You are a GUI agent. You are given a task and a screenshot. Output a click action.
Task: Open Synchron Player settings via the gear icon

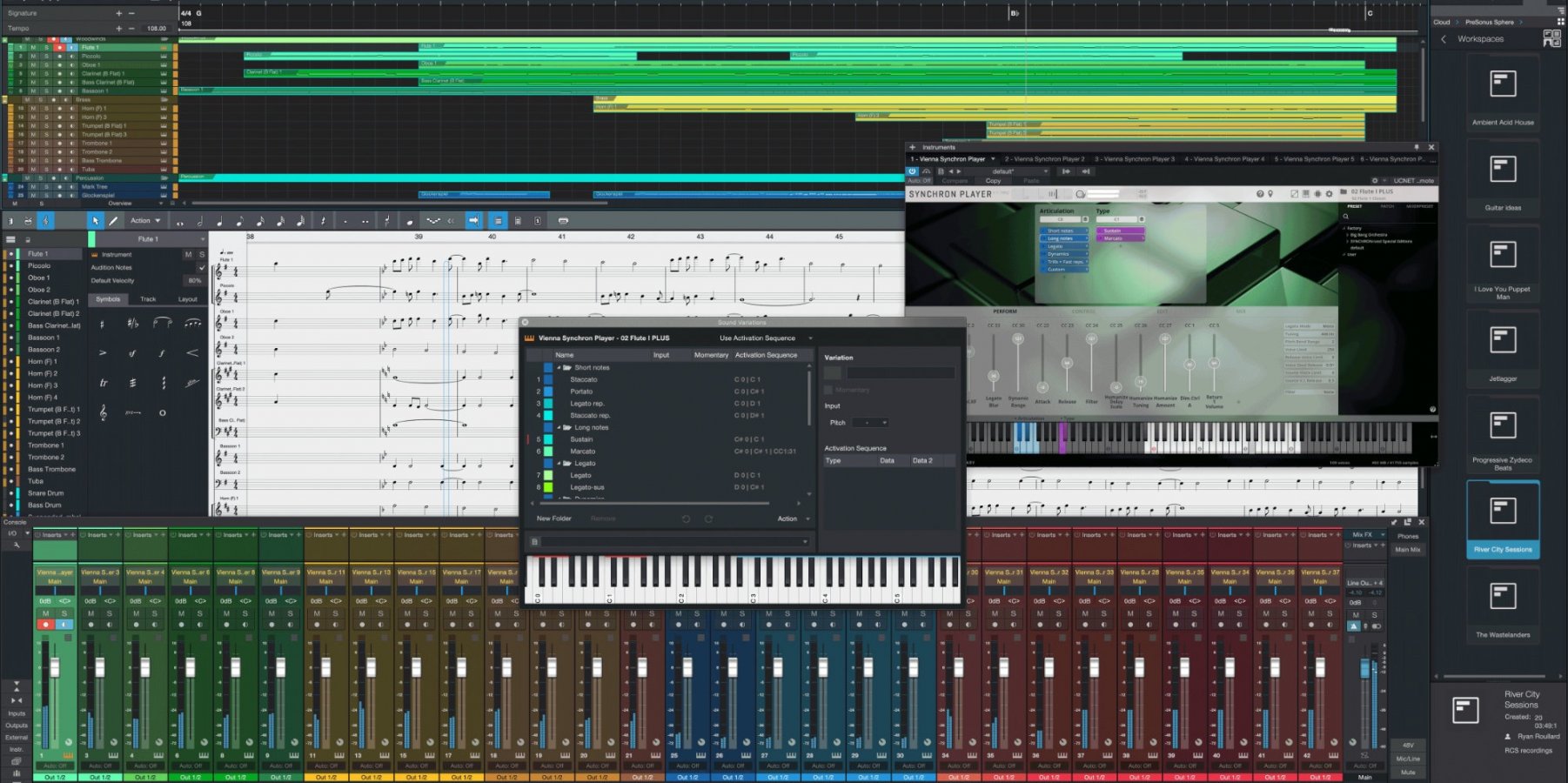1329,194
